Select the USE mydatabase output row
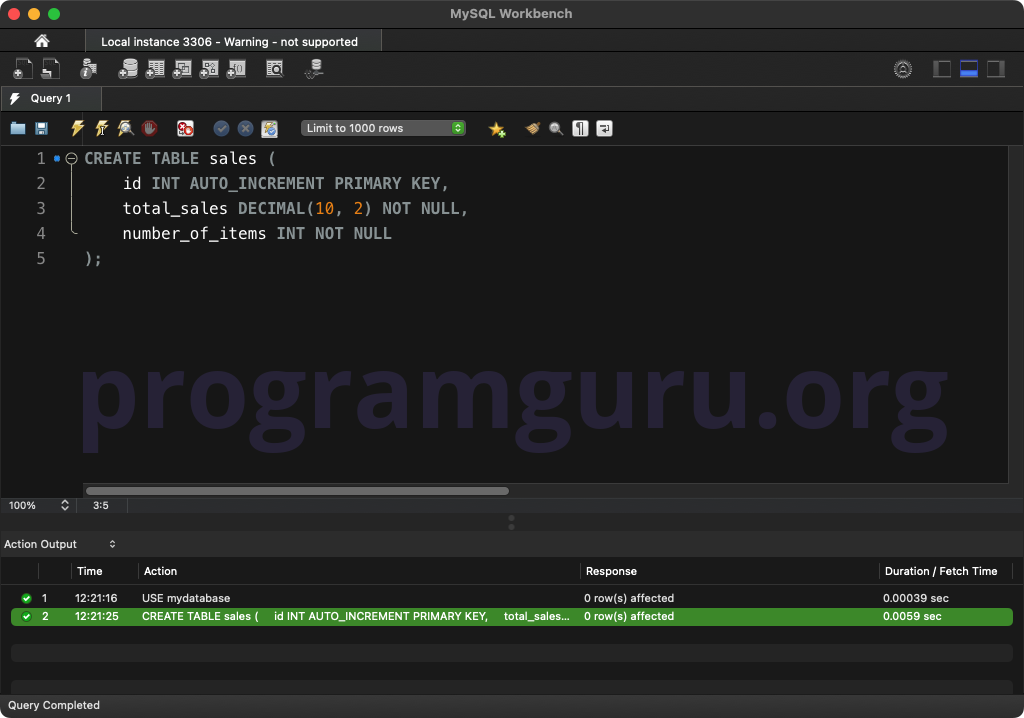Screen dimensions: 1024x718 coord(512,598)
